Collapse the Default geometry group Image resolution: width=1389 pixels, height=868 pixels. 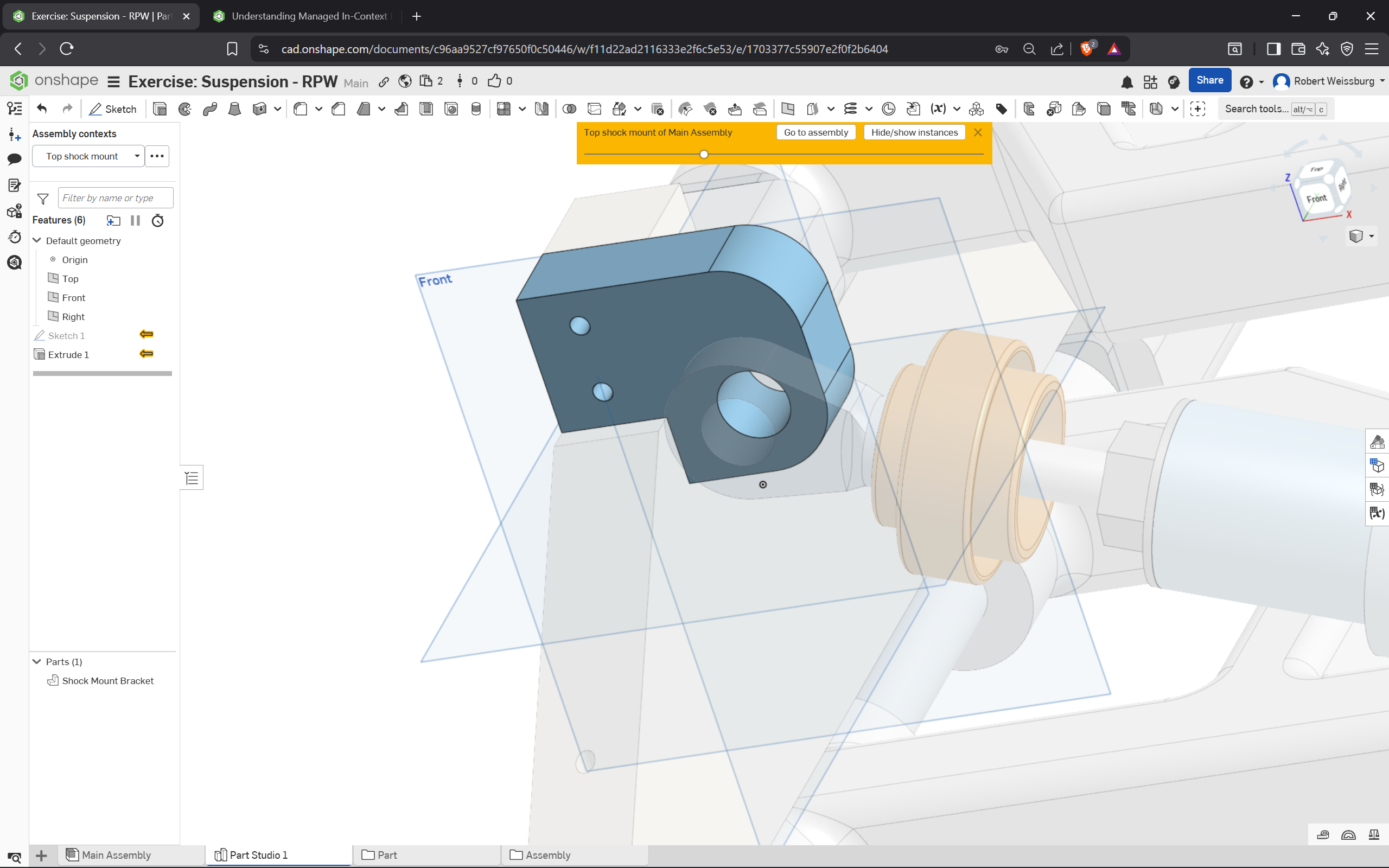(37, 240)
